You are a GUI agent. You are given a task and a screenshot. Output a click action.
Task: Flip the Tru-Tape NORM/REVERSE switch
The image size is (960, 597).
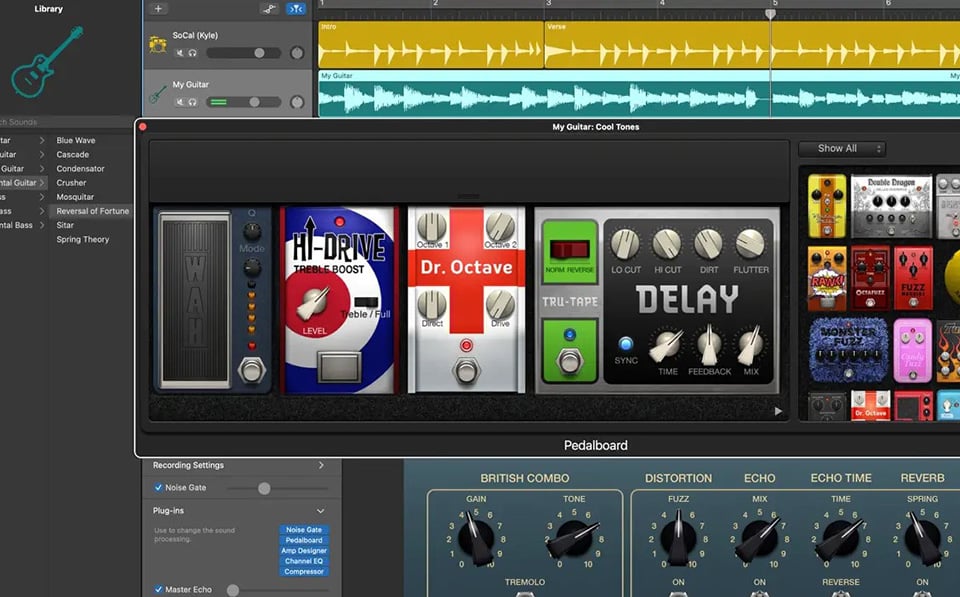[569, 249]
